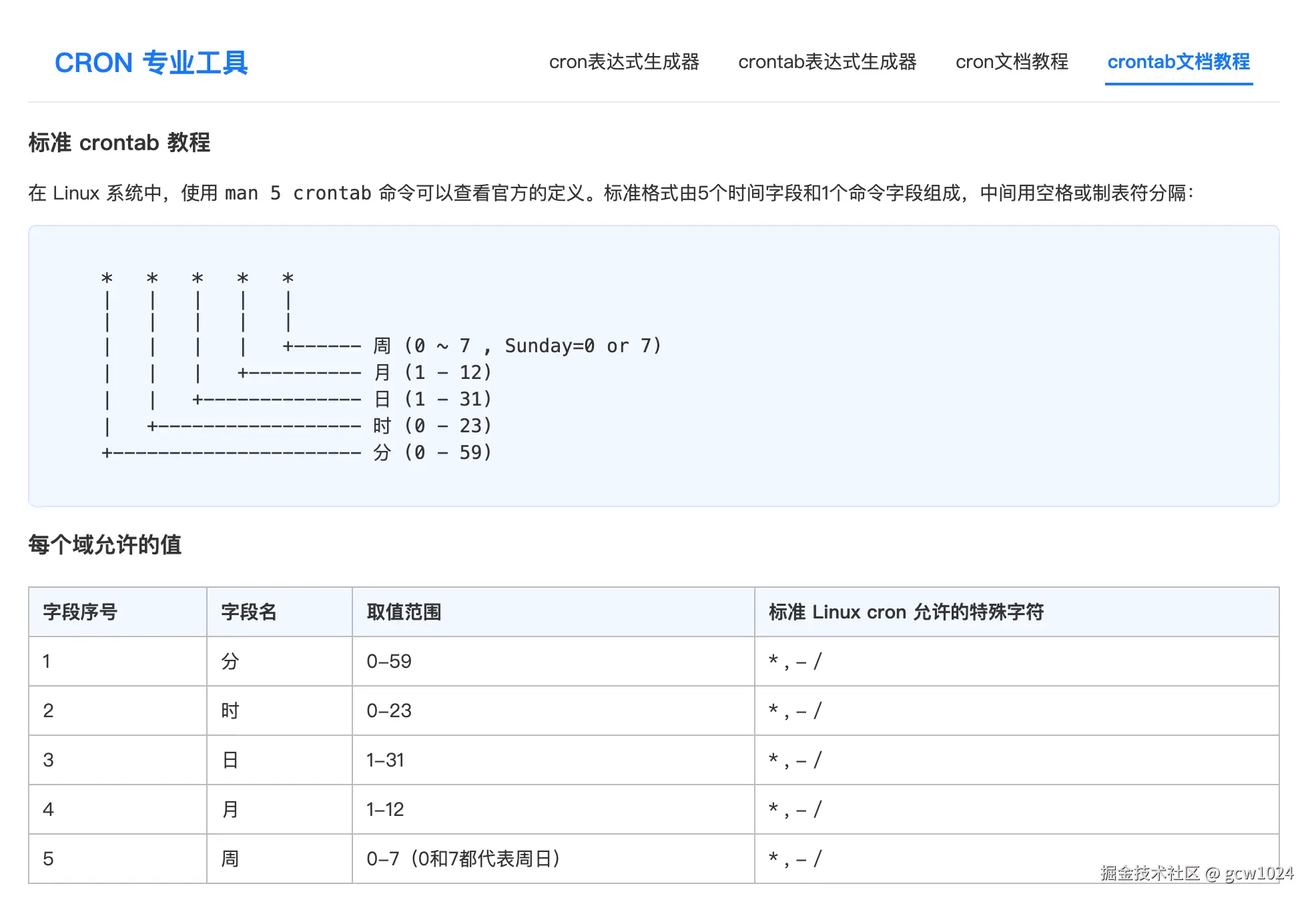Click the 标准 crontab 教程 heading

[x=119, y=142]
